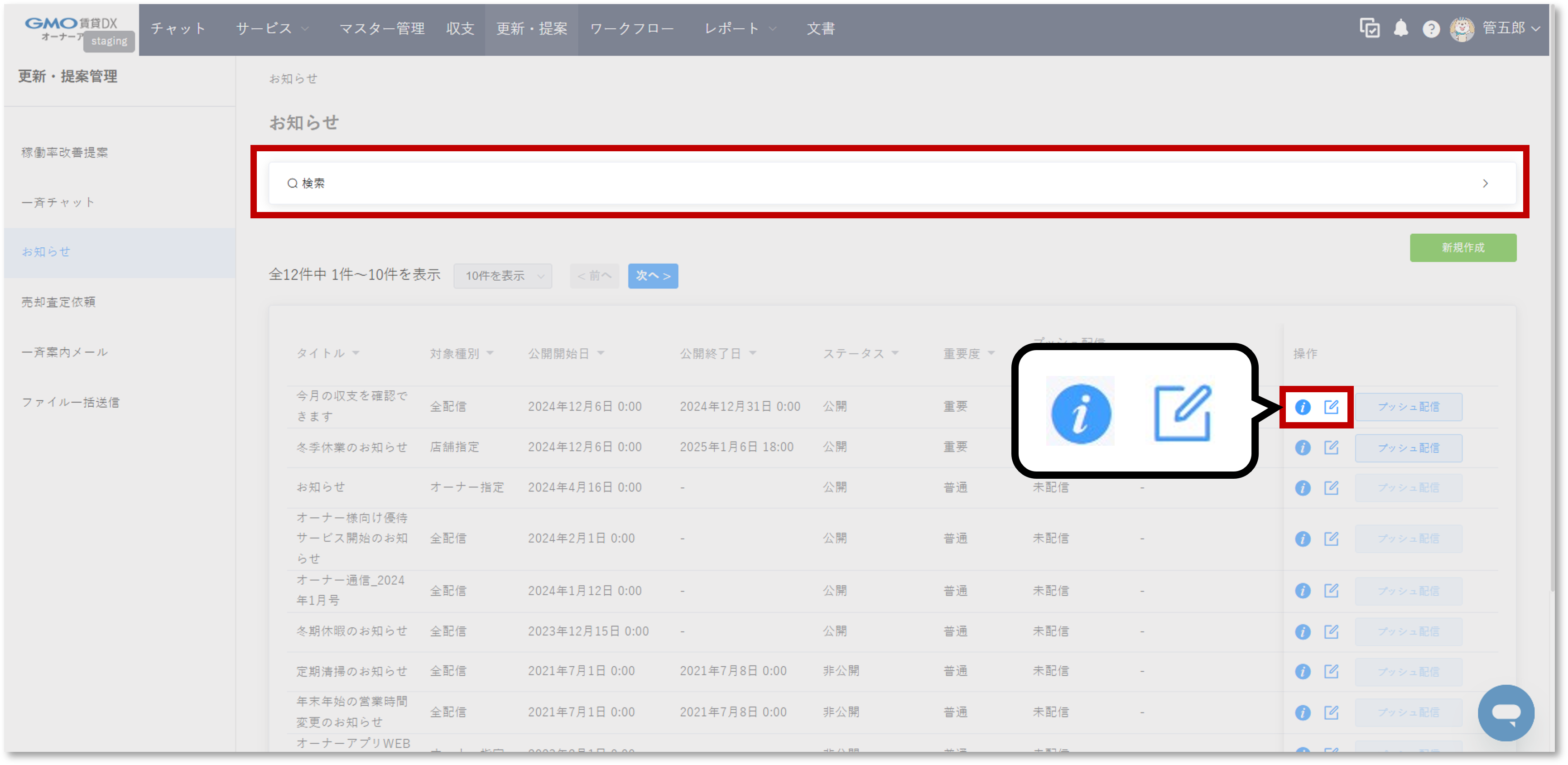Go to next page with 次へ
This screenshot has width=1568, height=765.
[653, 276]
